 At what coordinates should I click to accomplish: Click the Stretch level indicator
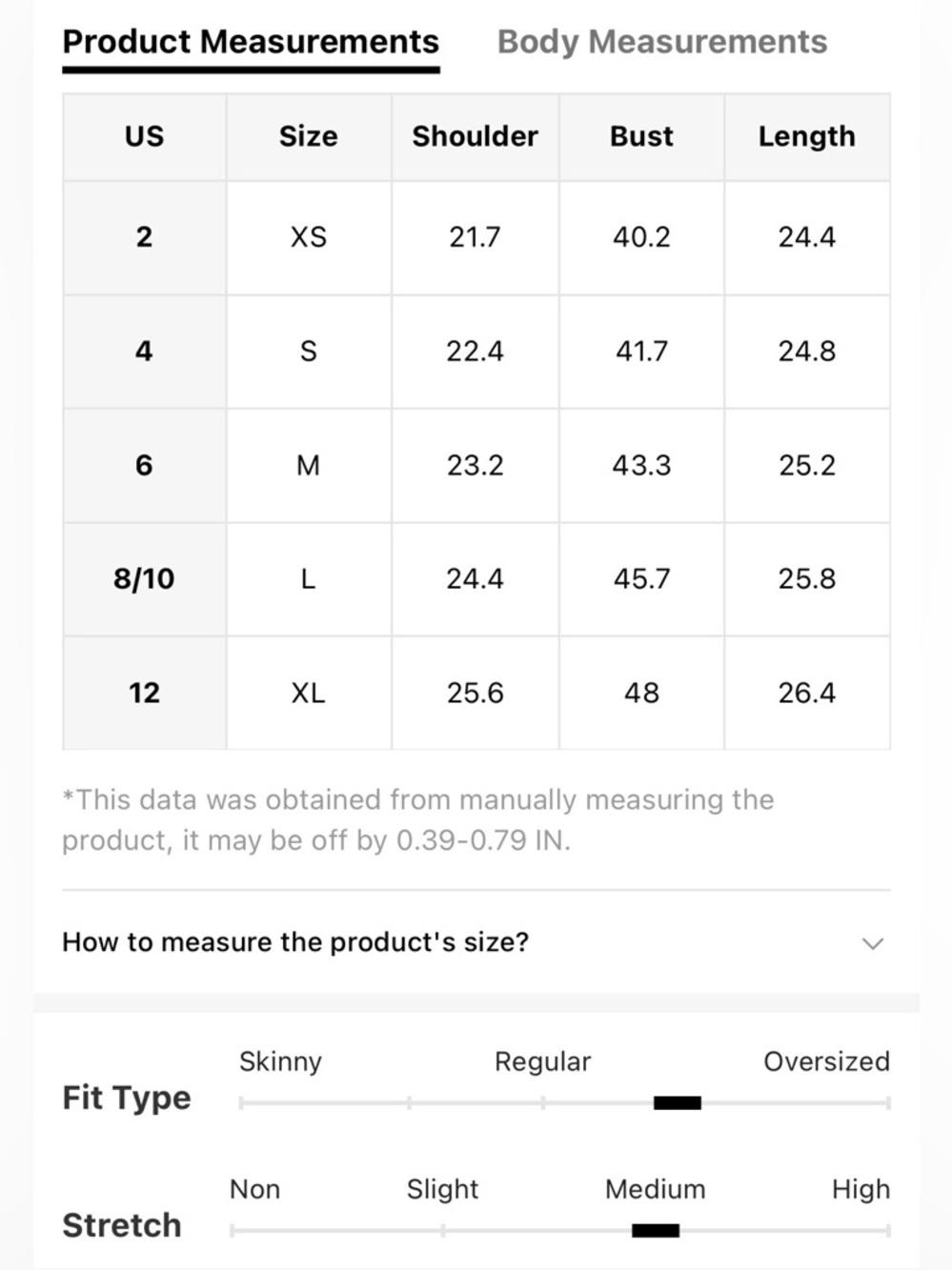[656, 1230]
